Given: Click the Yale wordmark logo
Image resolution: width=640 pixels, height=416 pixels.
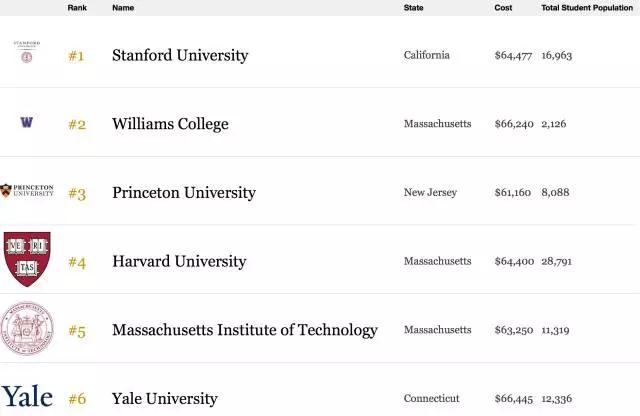Looking at the screenshot, I should (27, 396).
